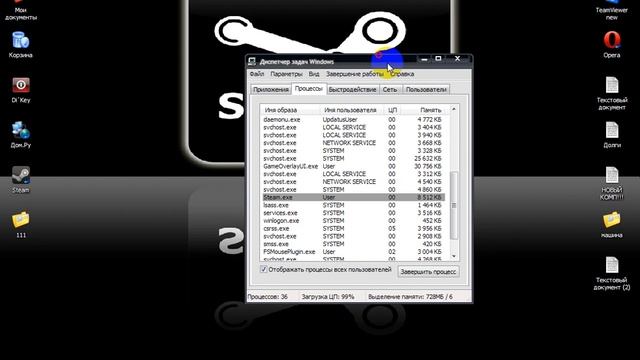Minimize the Task Manager window
640x360 pixels.
click(x=424, y=59)
